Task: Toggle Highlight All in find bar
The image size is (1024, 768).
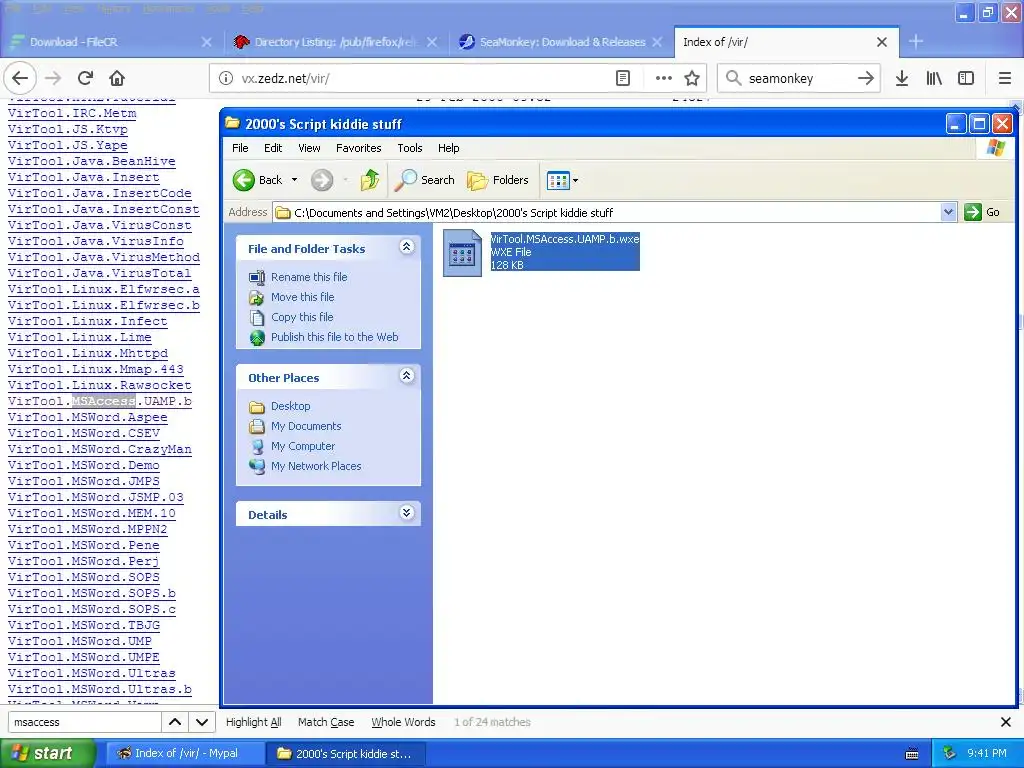Action: point(253,722)
